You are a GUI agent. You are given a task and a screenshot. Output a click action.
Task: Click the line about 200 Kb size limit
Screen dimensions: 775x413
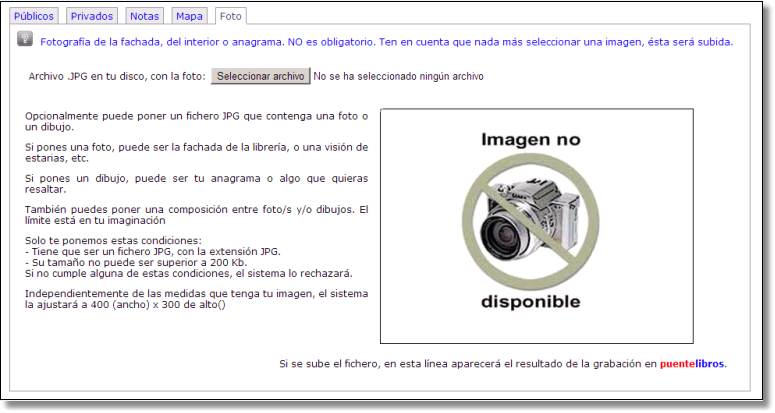(136, 262)
